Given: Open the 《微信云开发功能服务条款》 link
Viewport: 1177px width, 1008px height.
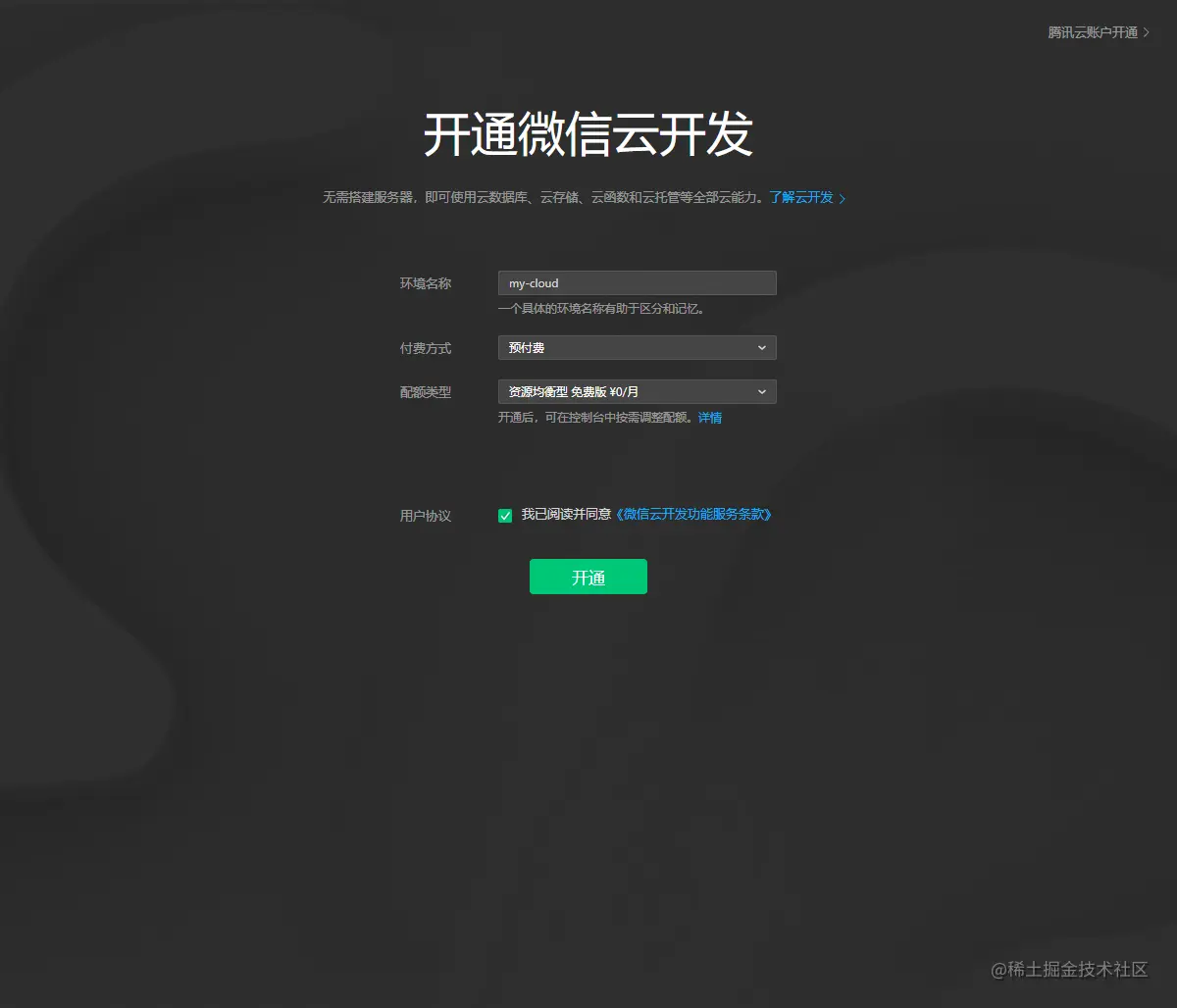Looking at the screenshot, I should pyautogui.click(x=693, y=514).
